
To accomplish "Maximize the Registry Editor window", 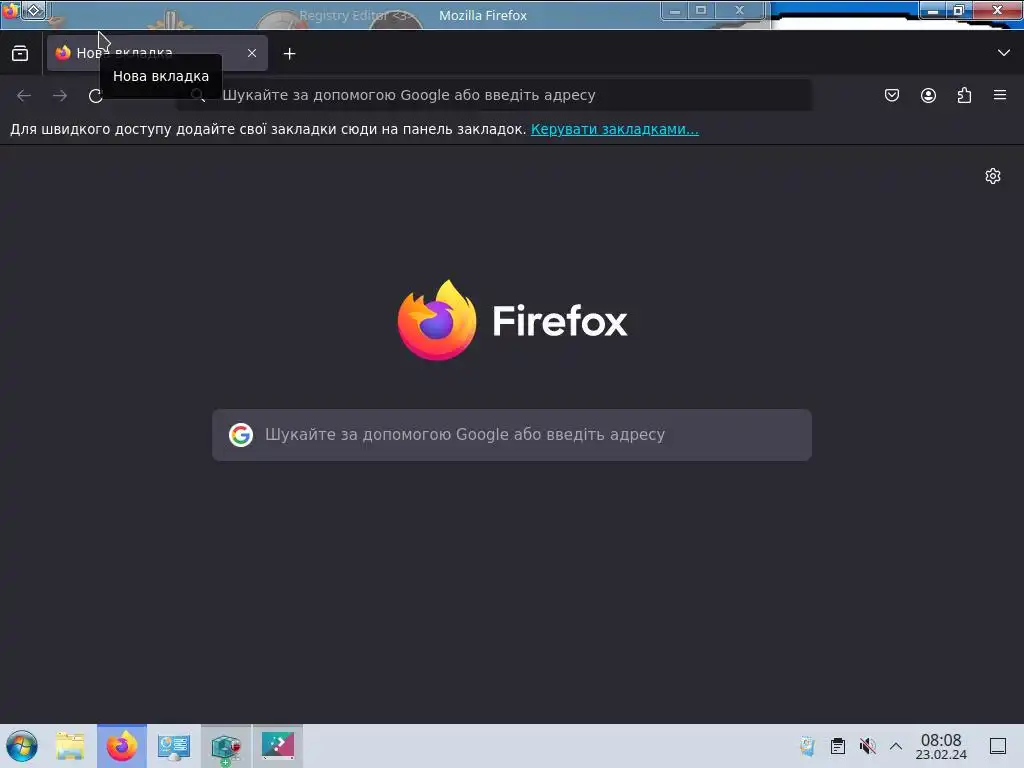I will (701, 11).
